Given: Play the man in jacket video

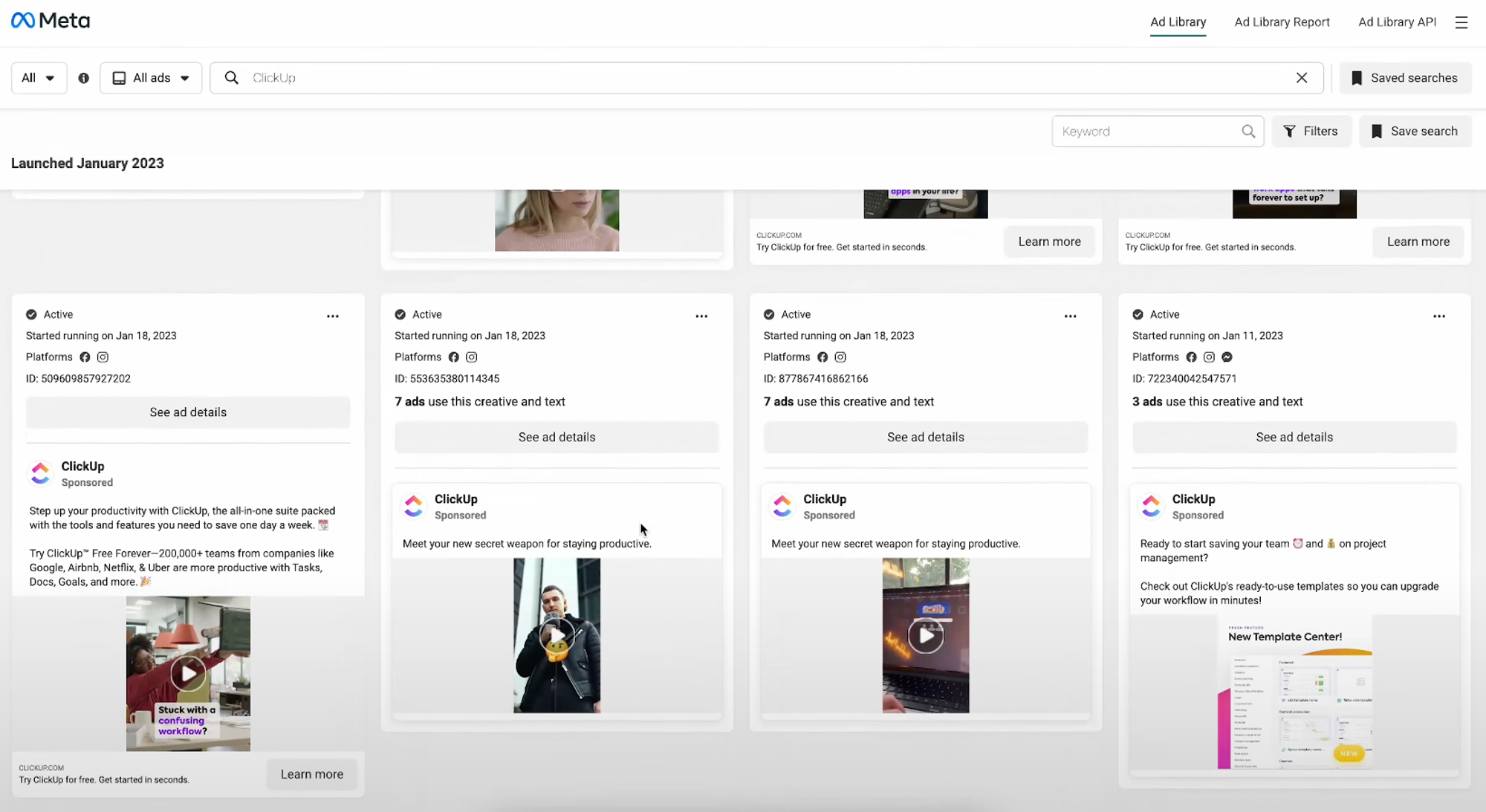Looking at the screenshot, I should (x=557, y=635).
